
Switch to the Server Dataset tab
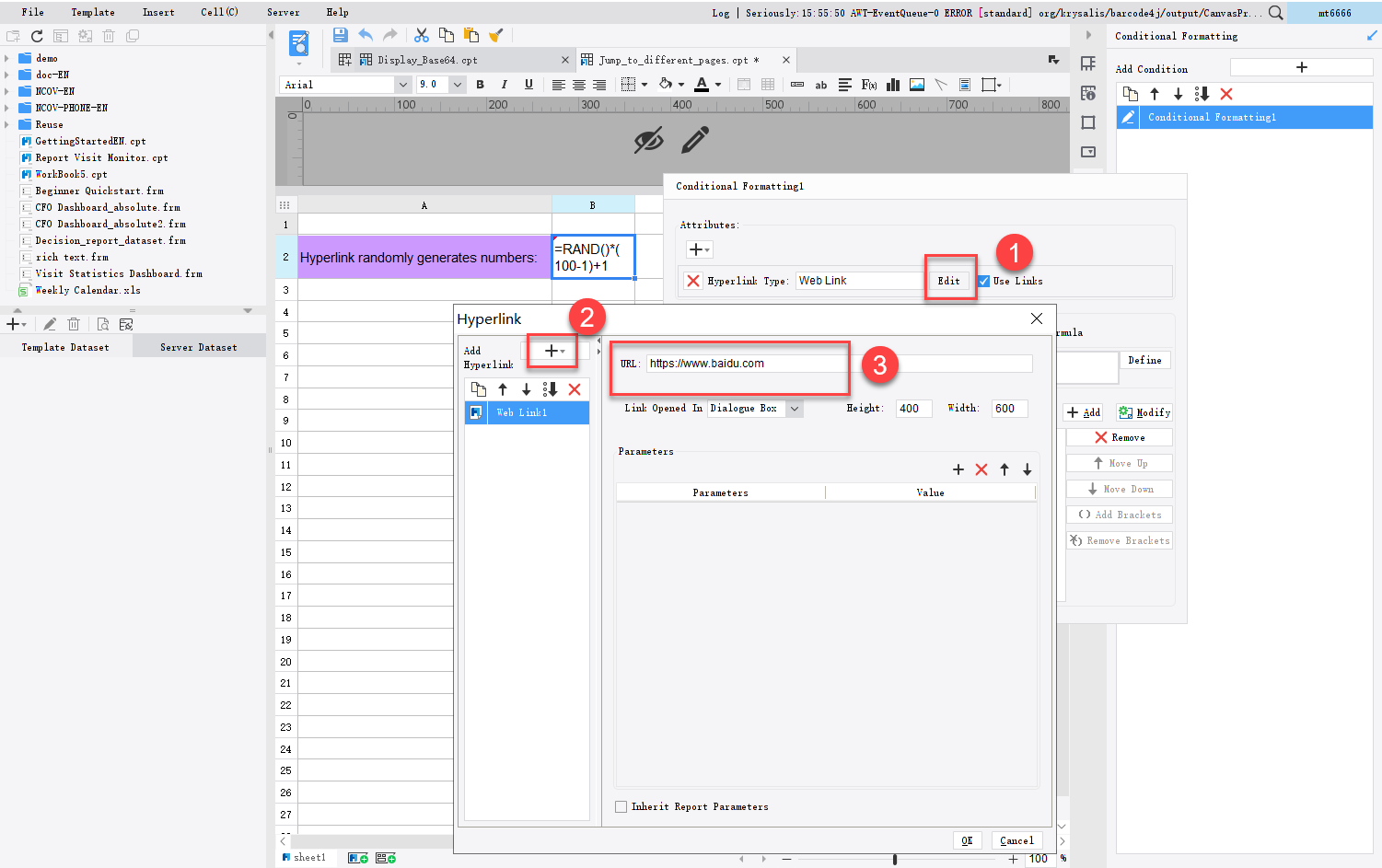pyautogui.click(x=199, y=347)
